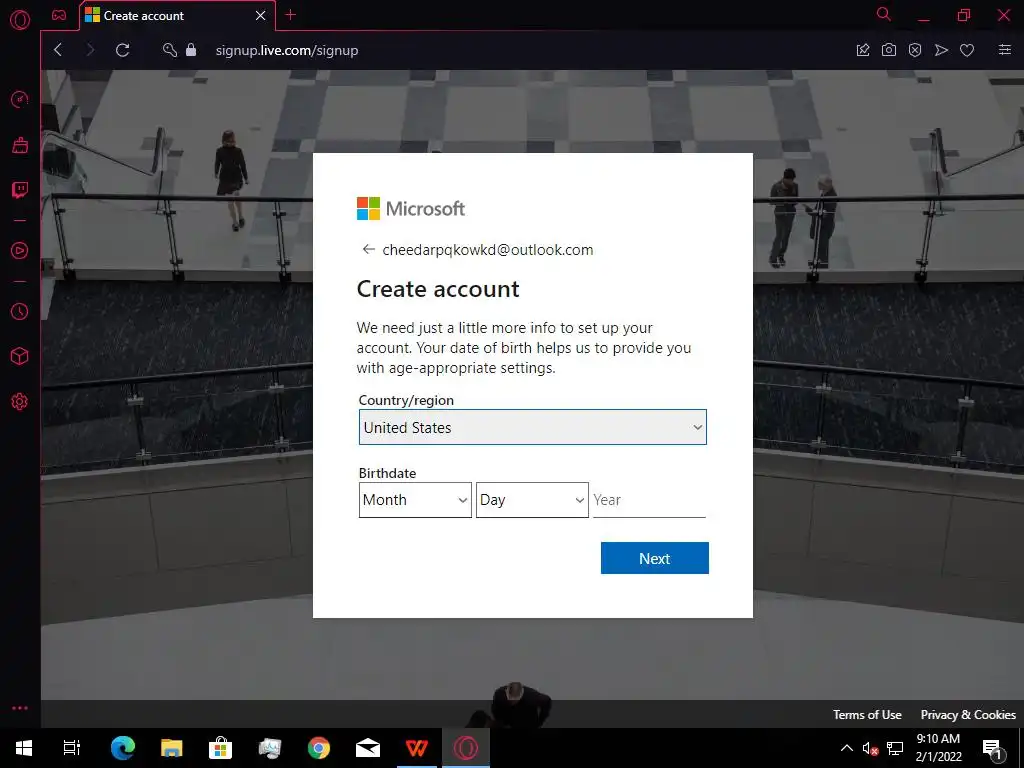Open Easy Setup sliders icon
The width and height of the screenshot is (1024, 768).
tap(1005, 50)
